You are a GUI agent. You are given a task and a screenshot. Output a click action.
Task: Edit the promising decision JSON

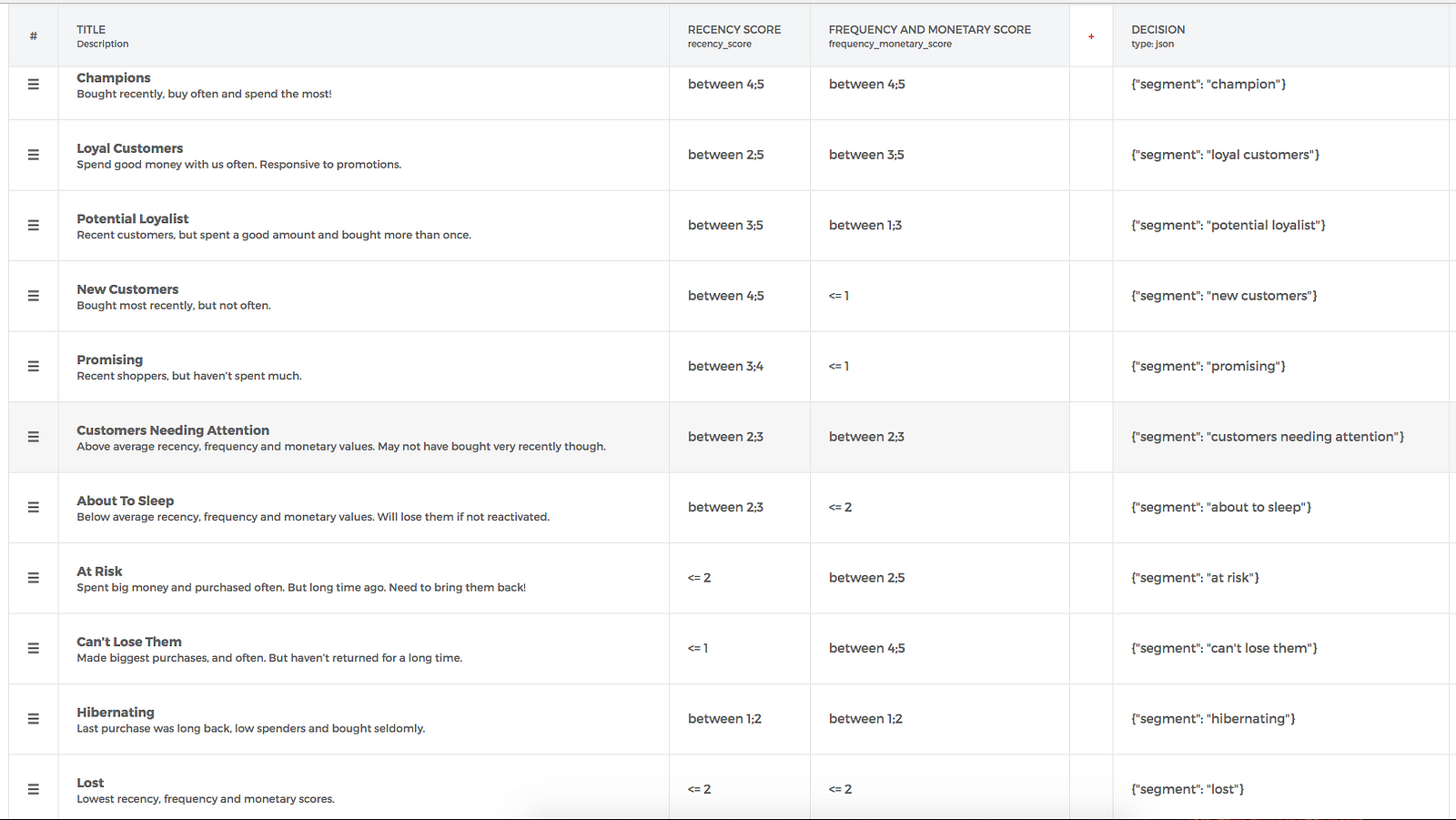click(x=1208, y=367)
